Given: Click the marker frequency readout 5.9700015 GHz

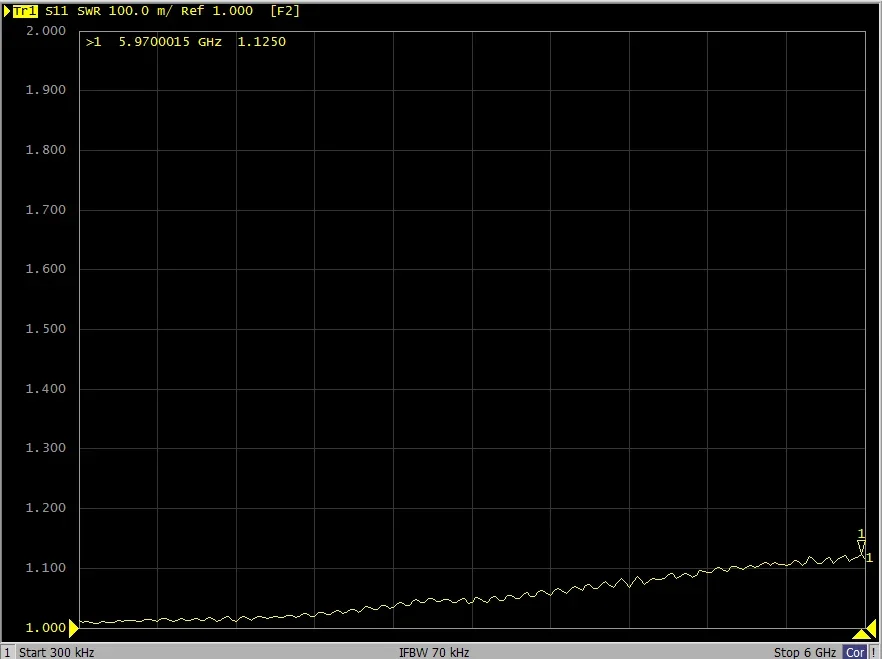Looking at the screenshot, I should [170, 42].
